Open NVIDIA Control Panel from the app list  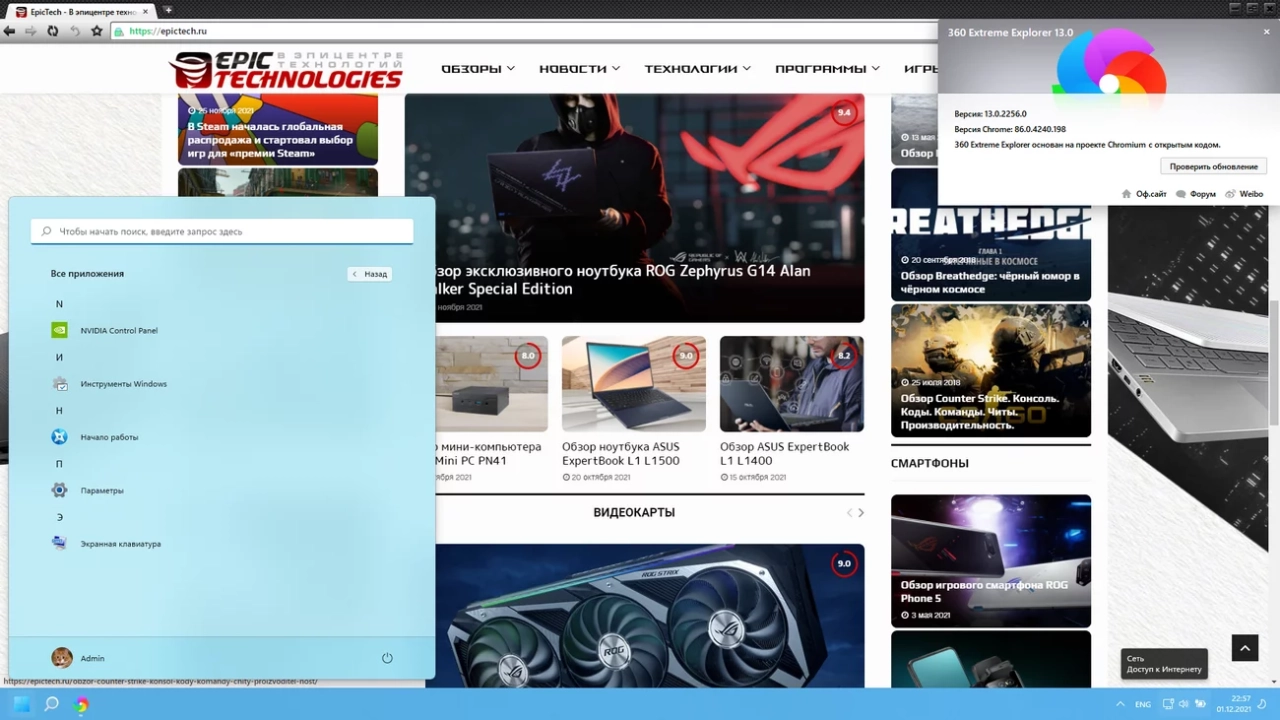tap(105, 330)
